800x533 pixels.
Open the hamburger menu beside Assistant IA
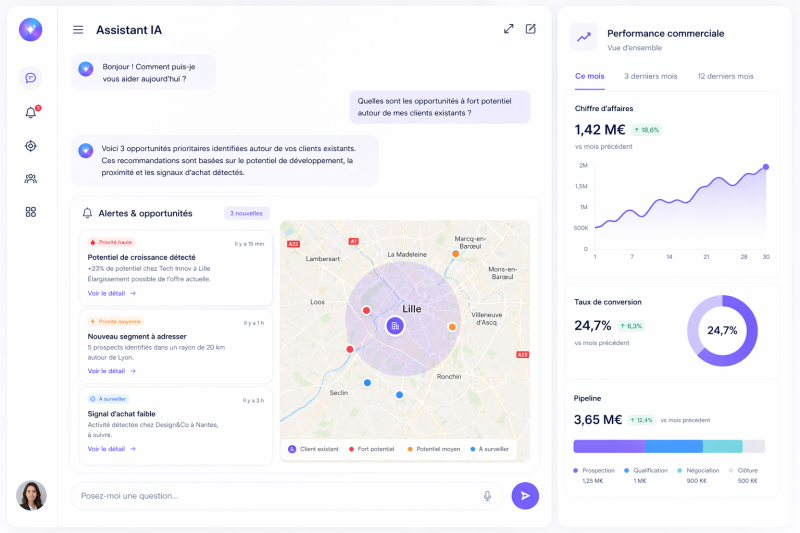click(x=78, y=30)
